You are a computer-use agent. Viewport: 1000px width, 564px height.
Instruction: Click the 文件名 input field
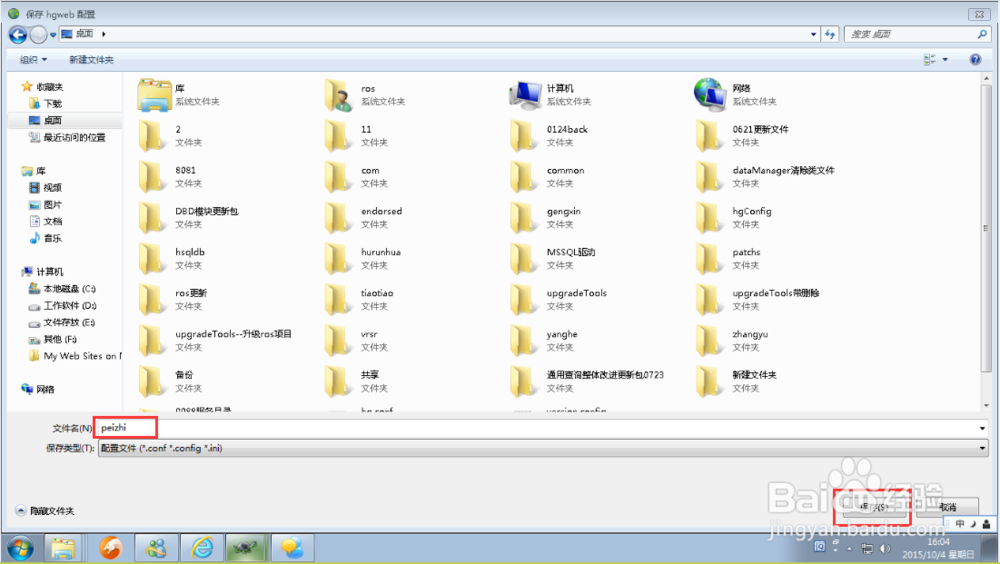point(540,428)
